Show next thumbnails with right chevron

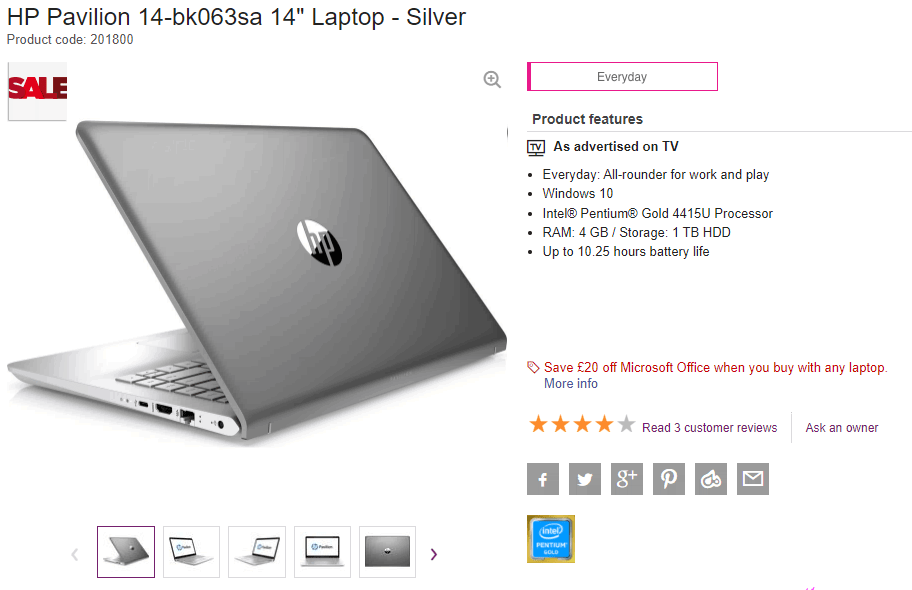click(433, 554)
